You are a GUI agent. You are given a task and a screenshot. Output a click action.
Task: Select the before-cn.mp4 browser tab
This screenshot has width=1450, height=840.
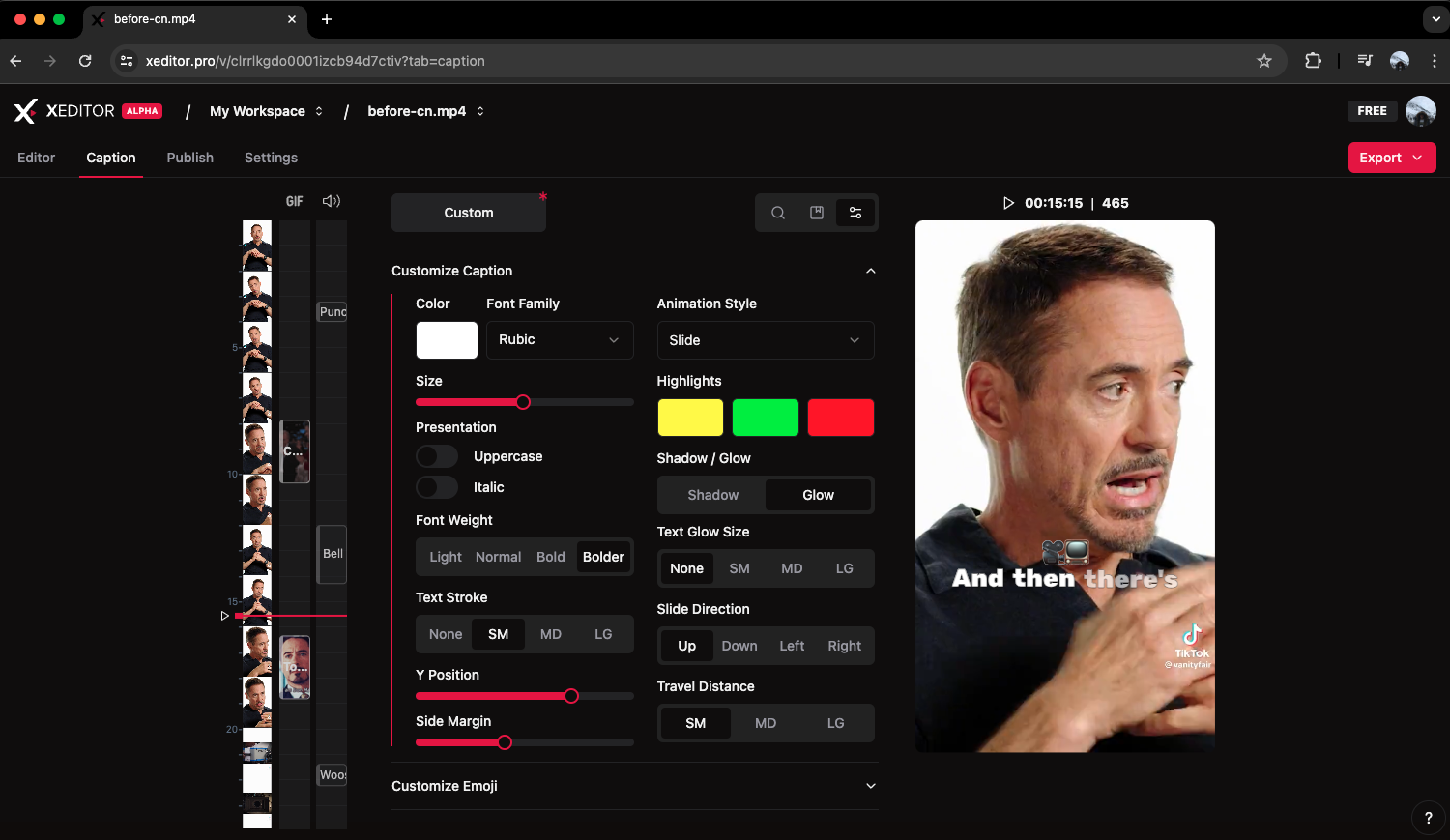(193, 19)
